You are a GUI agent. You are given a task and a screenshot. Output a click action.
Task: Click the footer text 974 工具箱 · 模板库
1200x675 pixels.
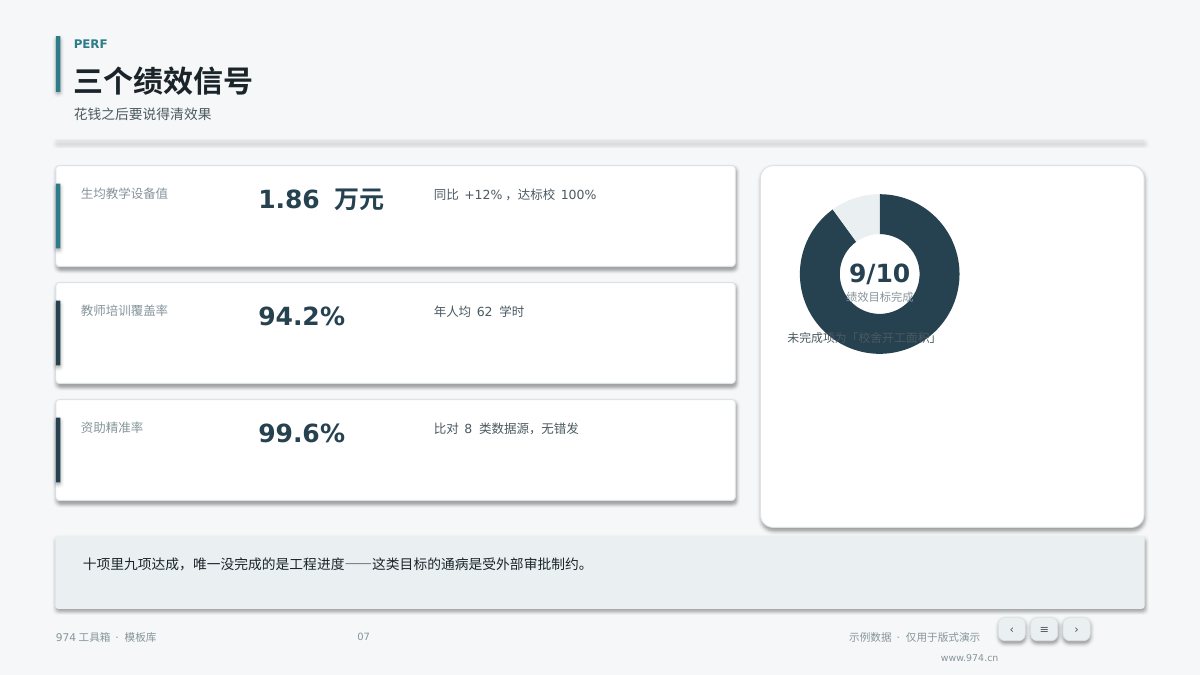click(x=106, y=637)
